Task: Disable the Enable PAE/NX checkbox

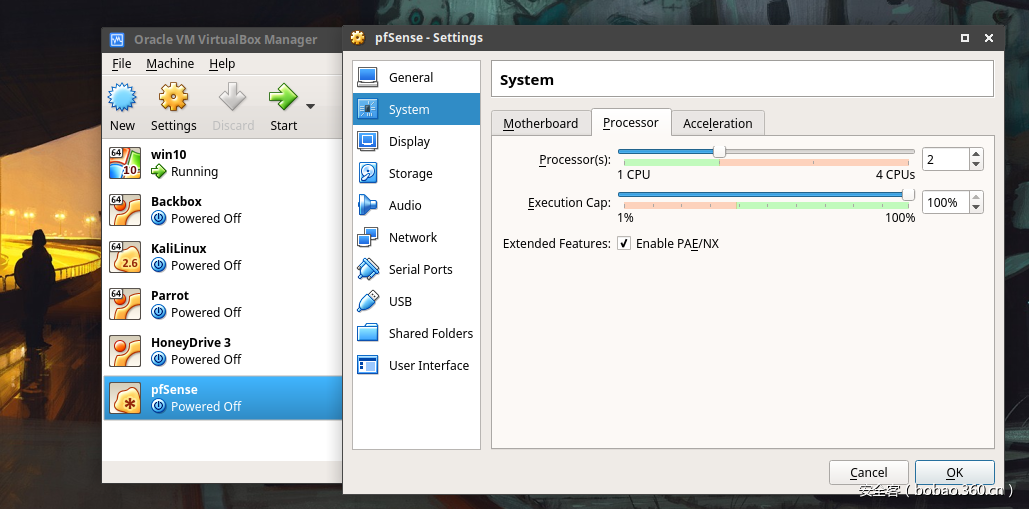Action: click(x=624, y=244)
